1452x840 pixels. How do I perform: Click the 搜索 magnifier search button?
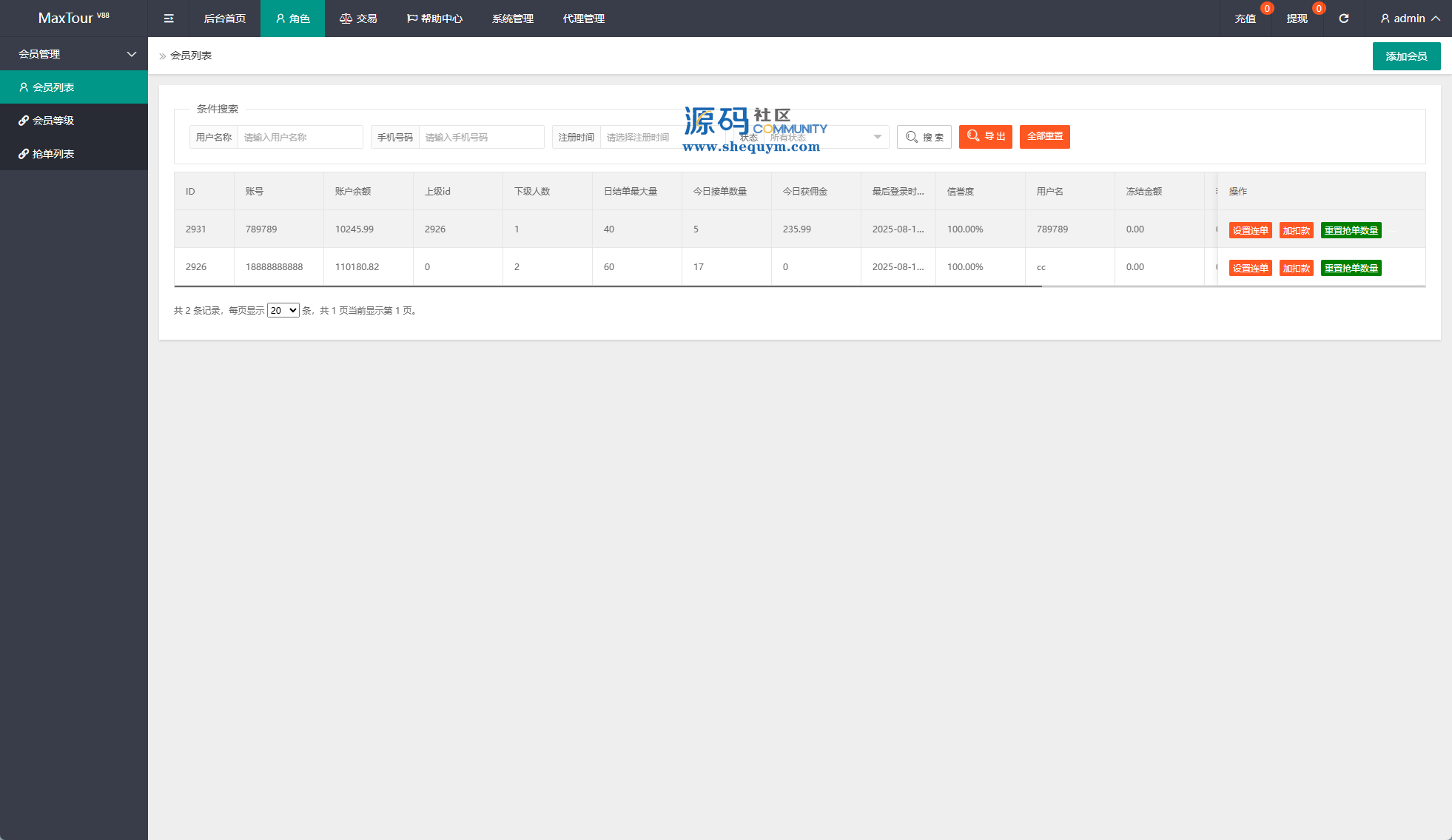(x=924, y=137)
